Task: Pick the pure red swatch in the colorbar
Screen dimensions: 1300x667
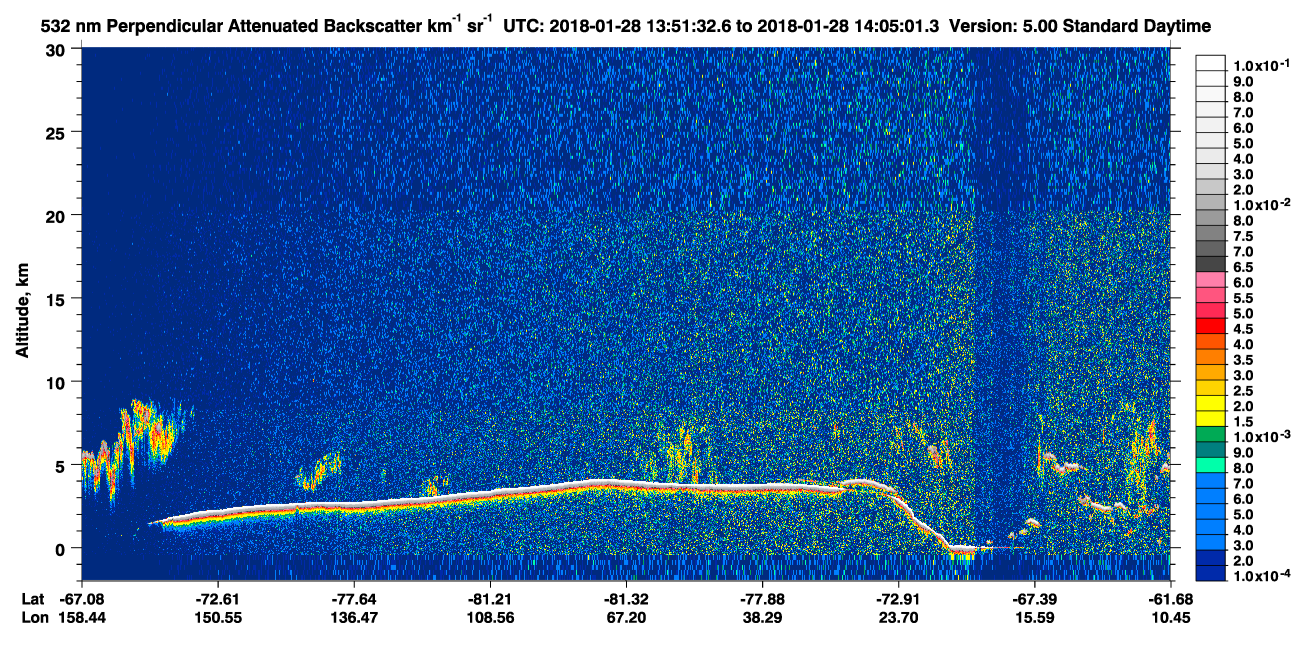Action: [1210, 326]
